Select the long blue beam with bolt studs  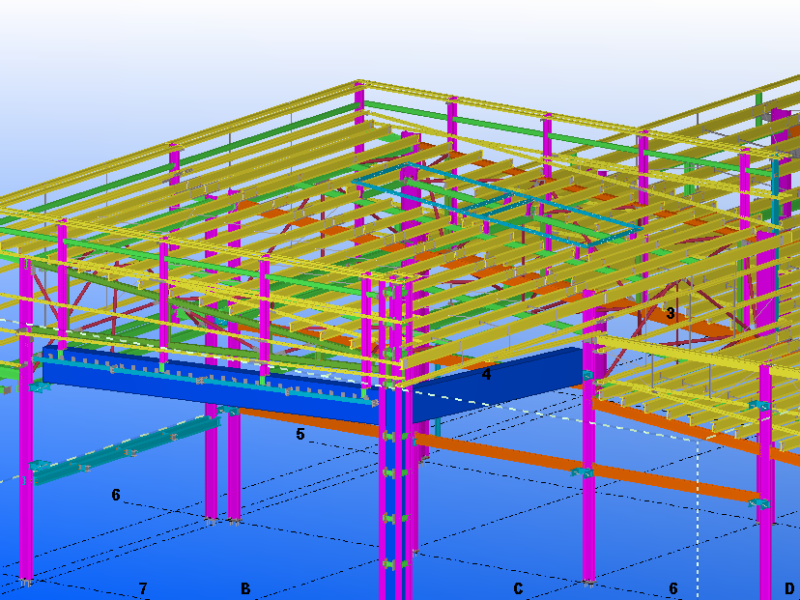click(x=209, y=384)
